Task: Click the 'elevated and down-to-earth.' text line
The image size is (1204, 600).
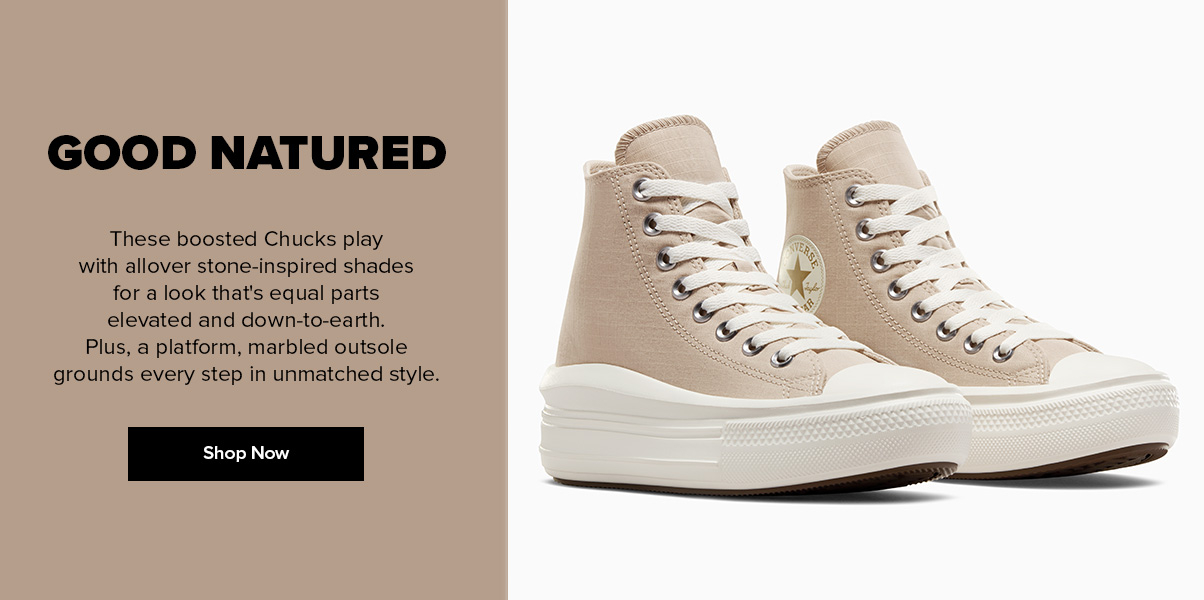Action: pos(246,321)
